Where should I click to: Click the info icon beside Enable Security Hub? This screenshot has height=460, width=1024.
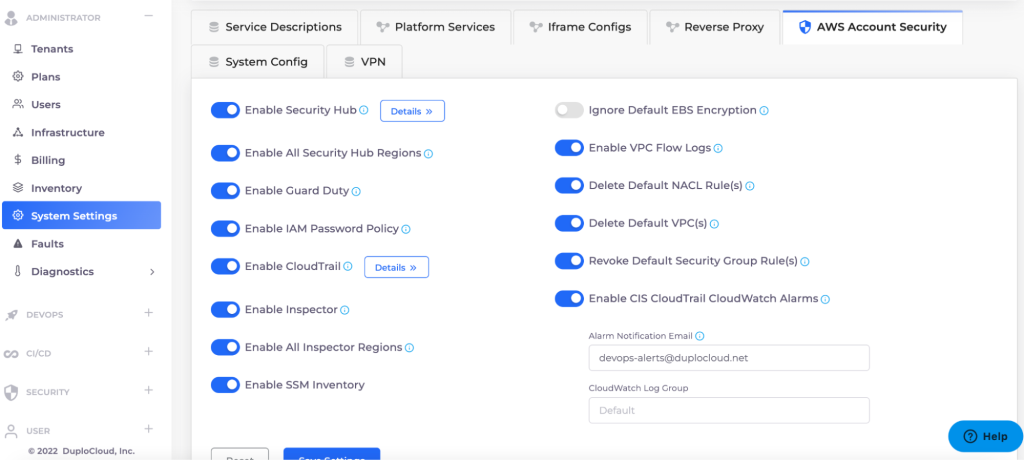(364, 110)
